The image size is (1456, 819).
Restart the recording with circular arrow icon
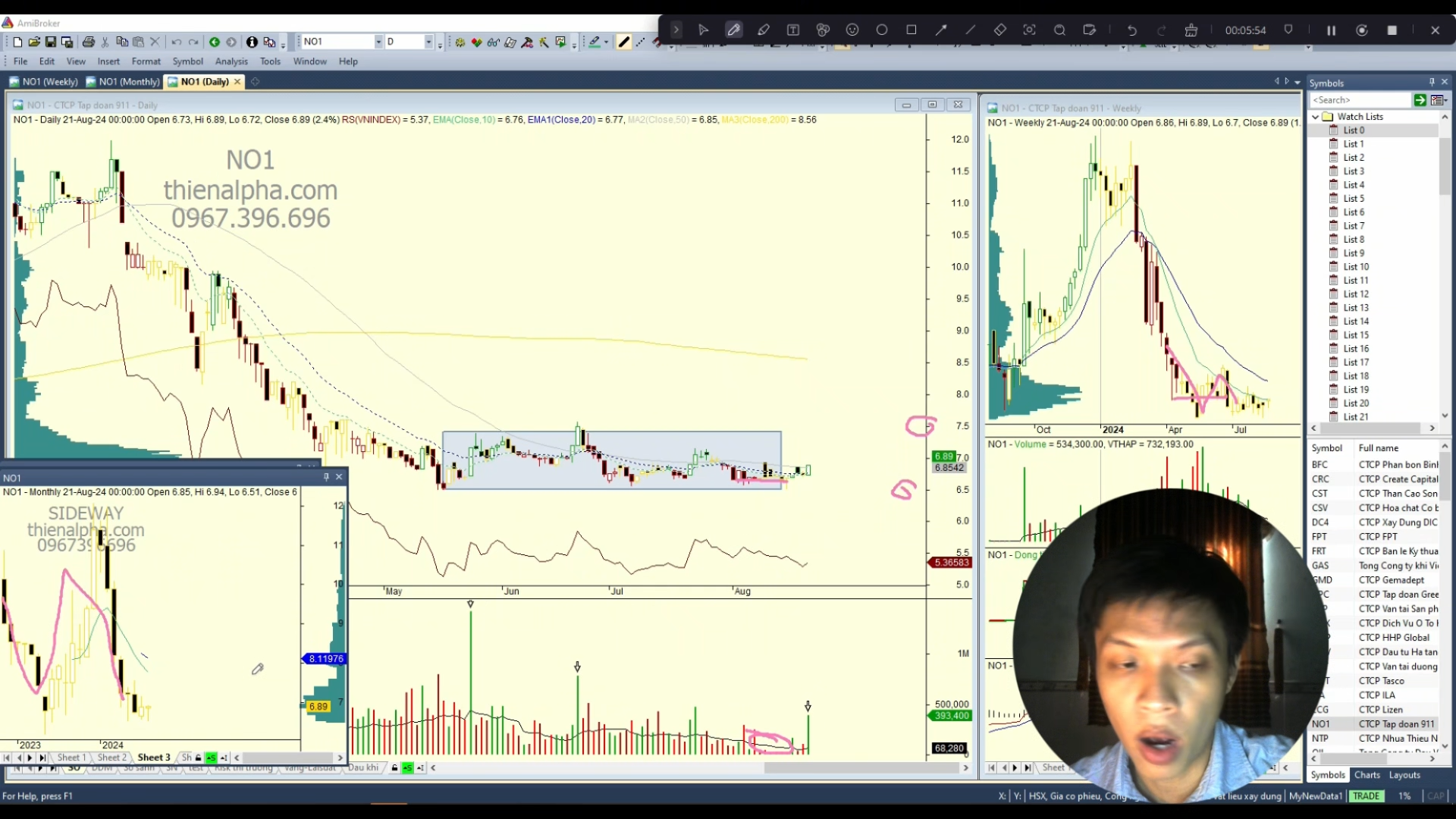click(1362, 30)
